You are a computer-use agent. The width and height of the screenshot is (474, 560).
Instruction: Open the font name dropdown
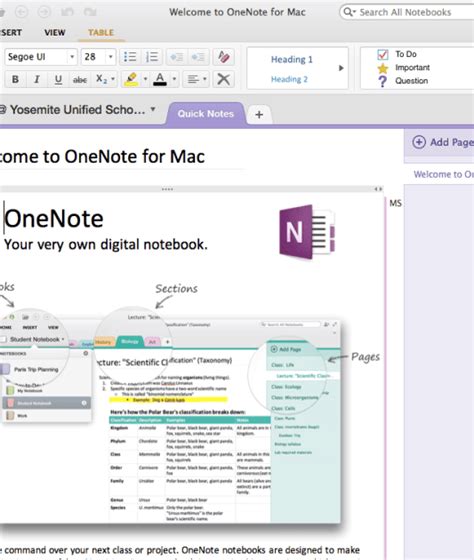[x=72, y=57]
